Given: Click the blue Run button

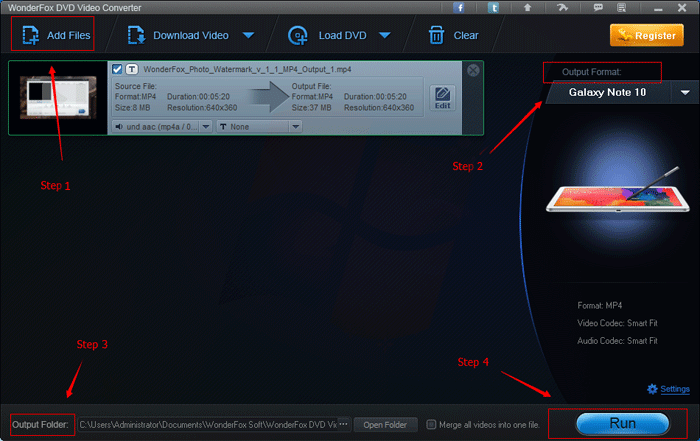Looking at the screenshot, I should click(x=622, y=424).
